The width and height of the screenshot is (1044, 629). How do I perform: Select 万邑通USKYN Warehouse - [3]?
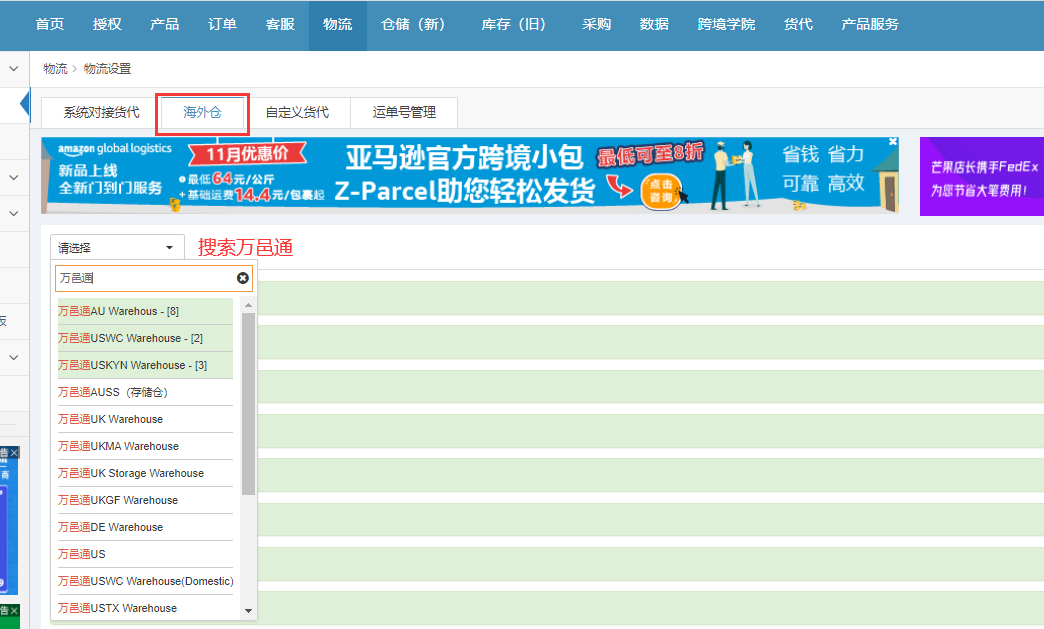[145, 365]
